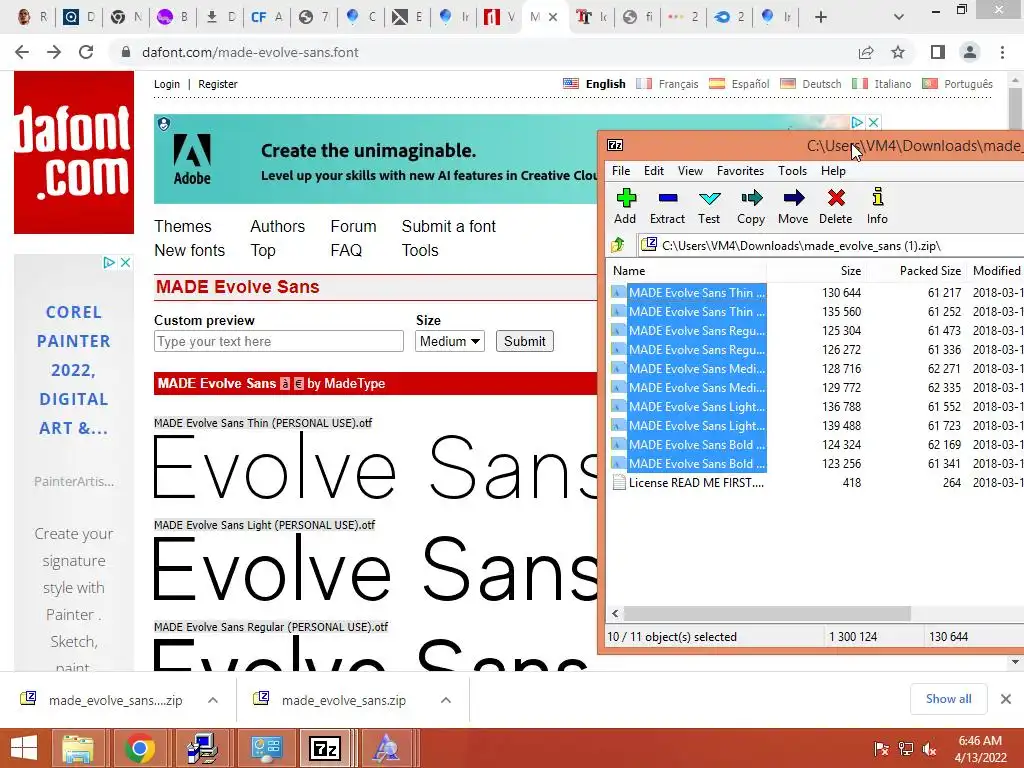The image size is (1024, 768).
Task: Click 7-Zip icon in taskbar
Action: pos(325,748)
